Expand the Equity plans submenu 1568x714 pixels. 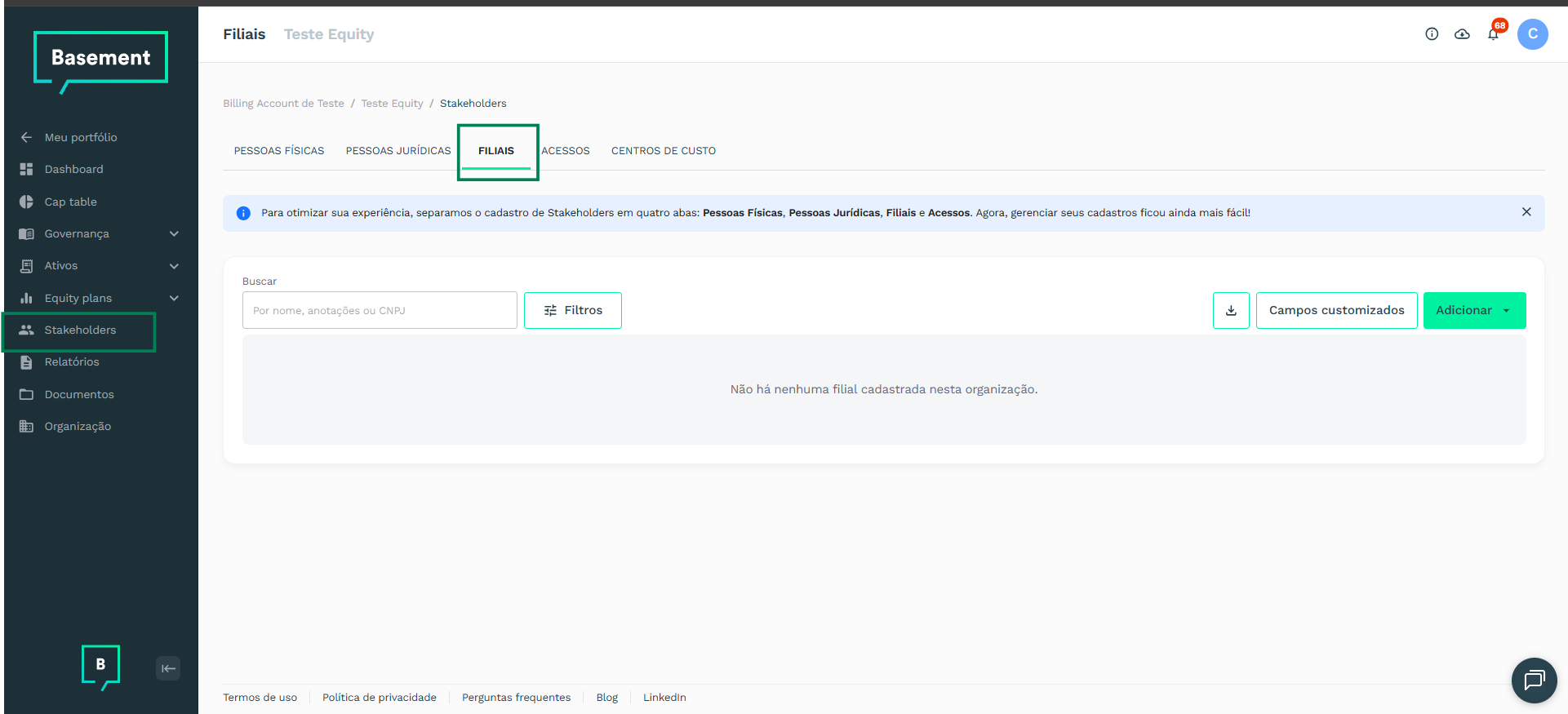tap(174, 299)
